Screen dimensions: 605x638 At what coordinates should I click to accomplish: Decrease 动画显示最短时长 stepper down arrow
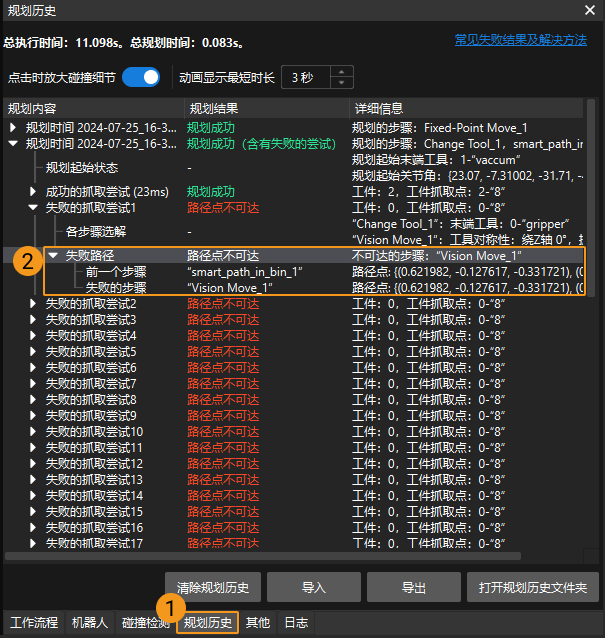341,82
